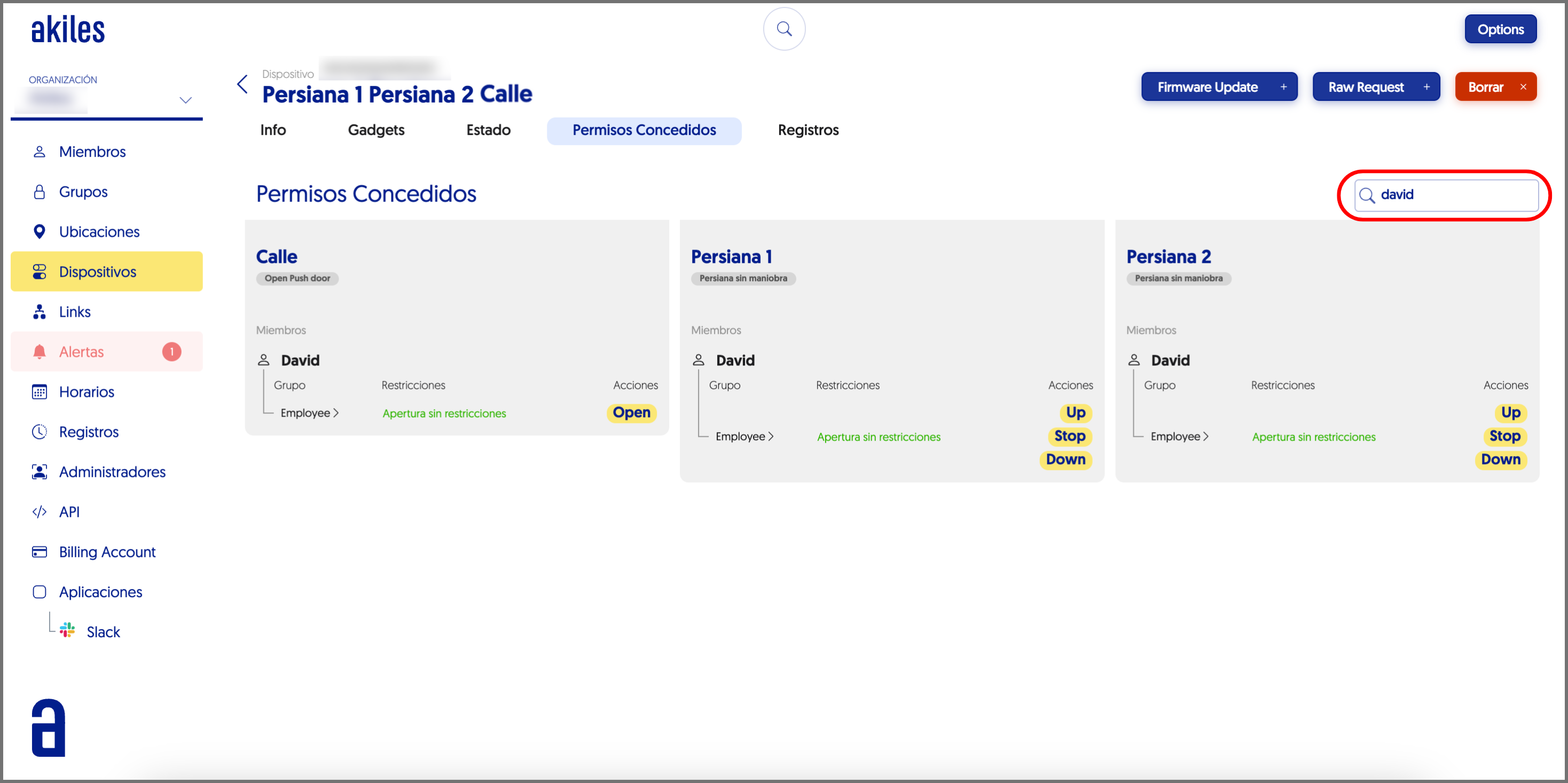
Task: Switch to the Gadgets tab
Action: pyautogui.click(x=375, y=130)
